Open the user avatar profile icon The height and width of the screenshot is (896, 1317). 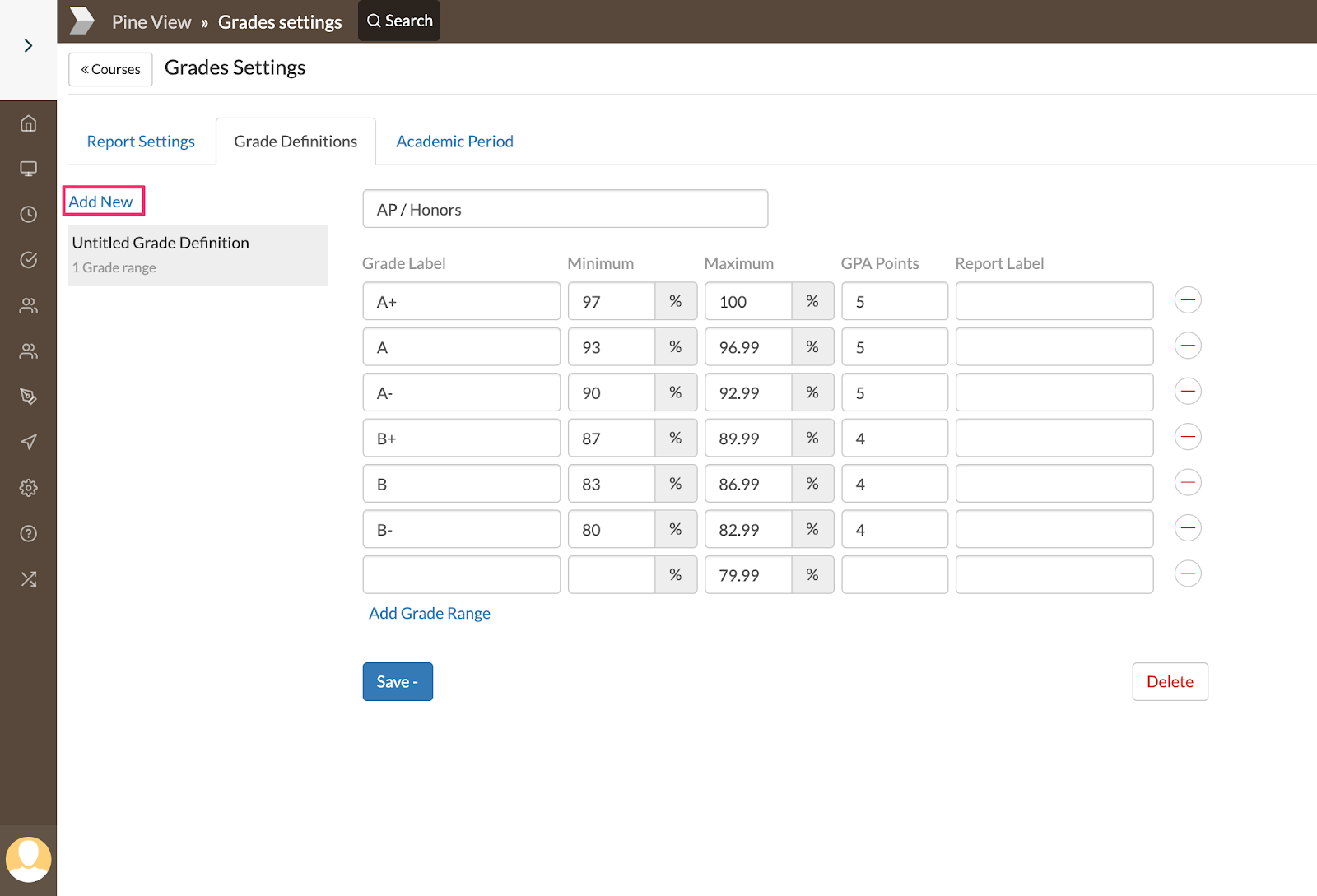point(28,859)
